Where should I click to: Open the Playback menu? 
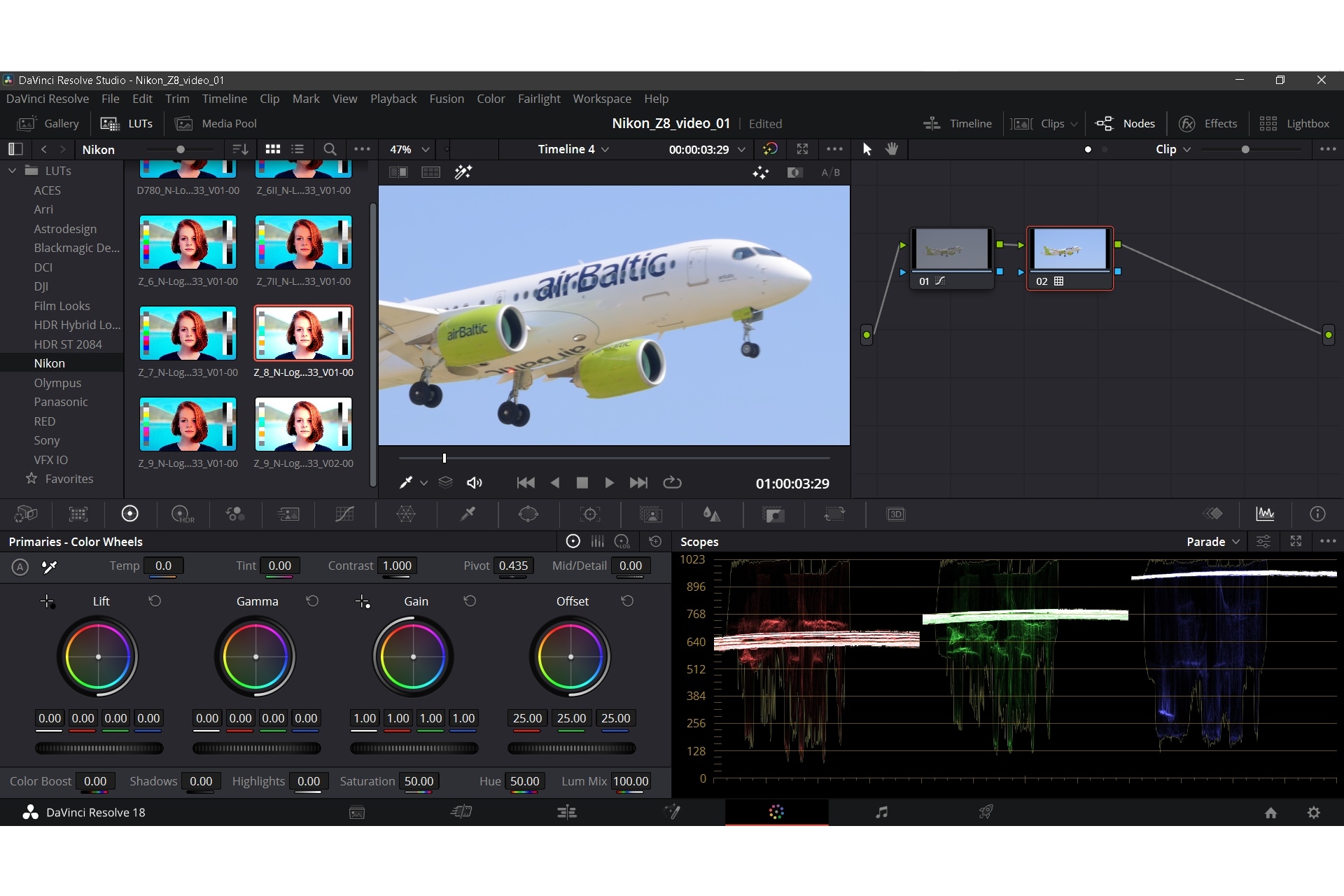[393, 99]
